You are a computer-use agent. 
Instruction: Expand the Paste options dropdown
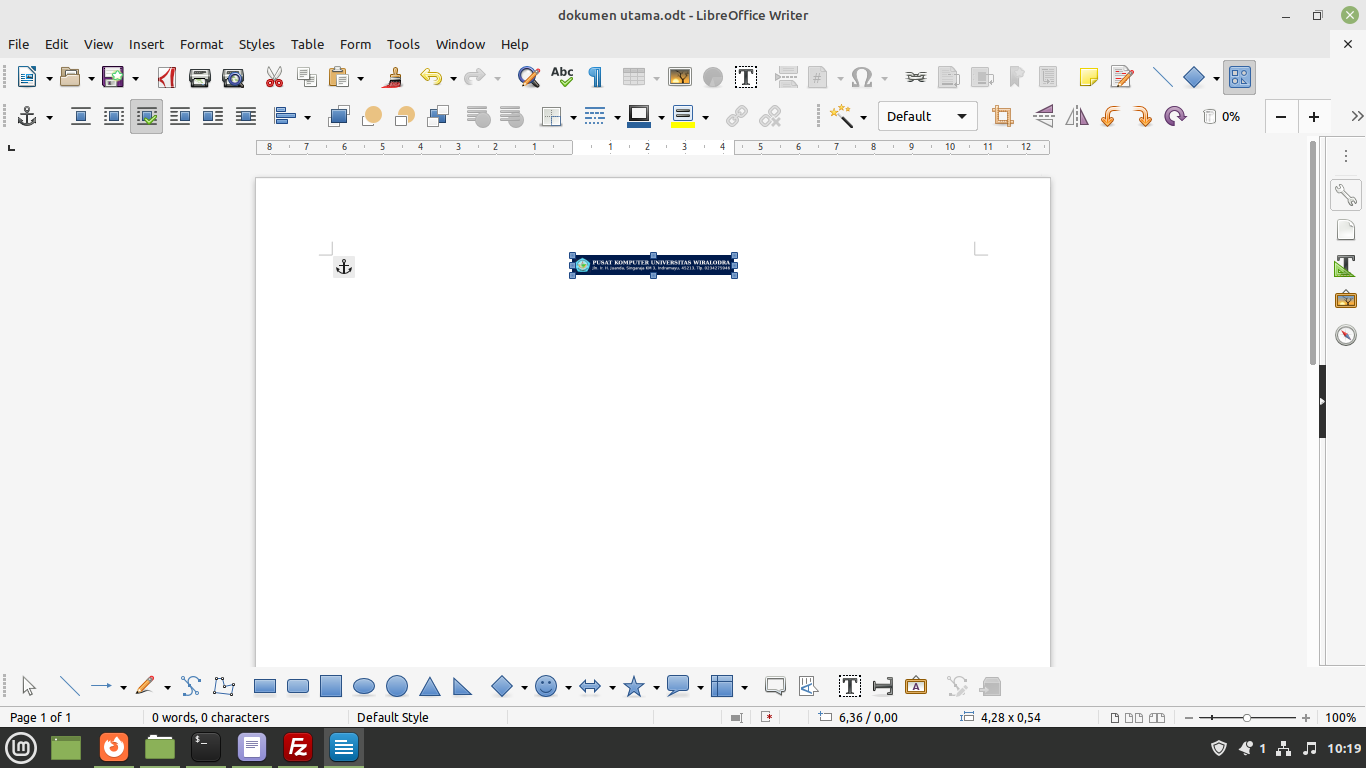[361, 78]
